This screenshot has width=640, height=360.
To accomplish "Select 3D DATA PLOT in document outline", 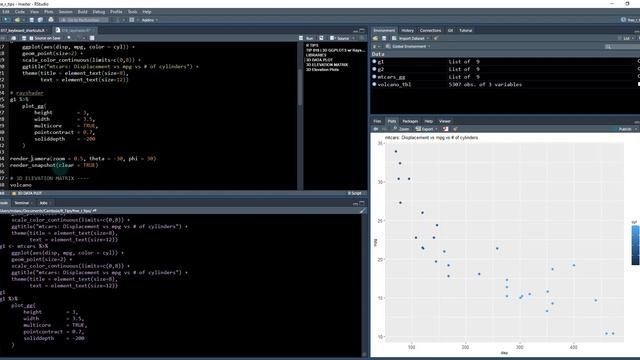I will 320,60.
